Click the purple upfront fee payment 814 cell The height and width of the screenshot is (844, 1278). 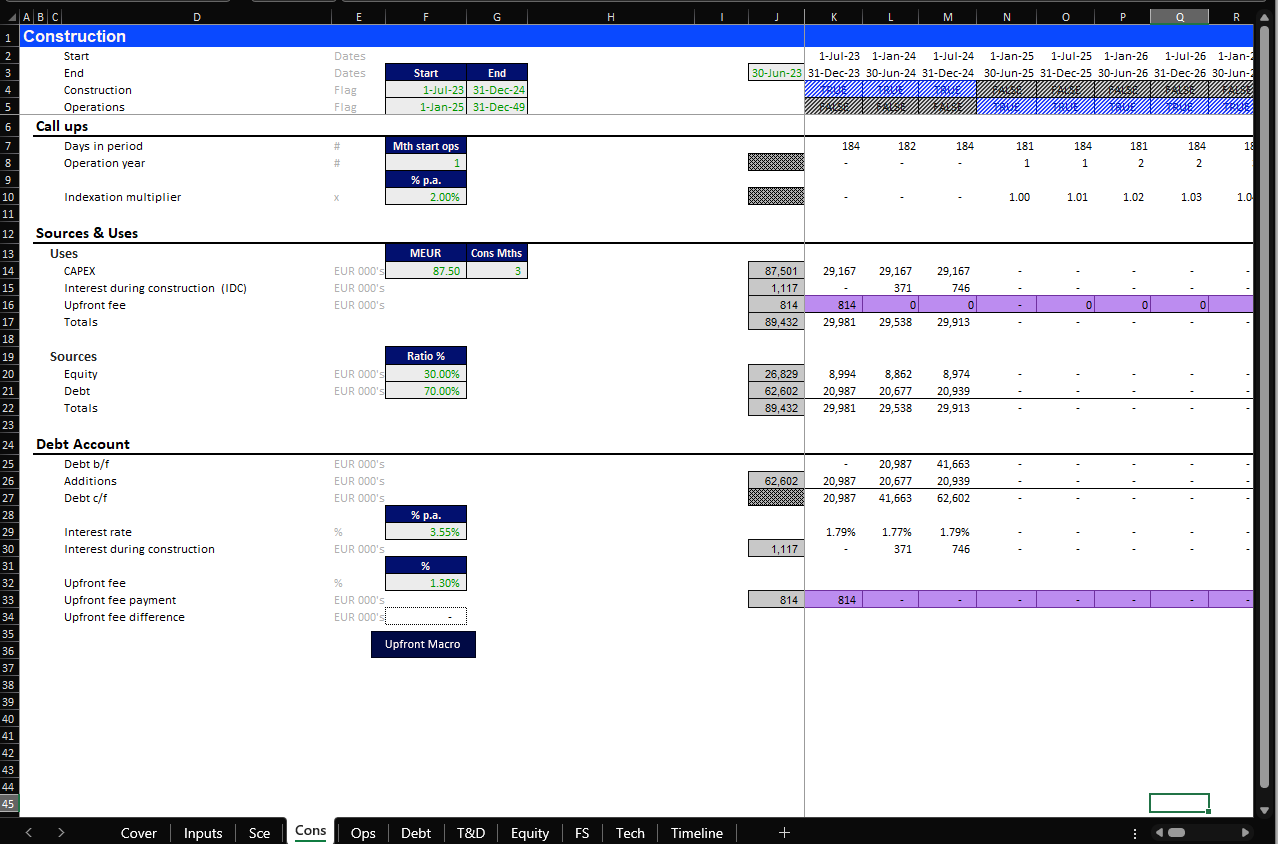833,600
